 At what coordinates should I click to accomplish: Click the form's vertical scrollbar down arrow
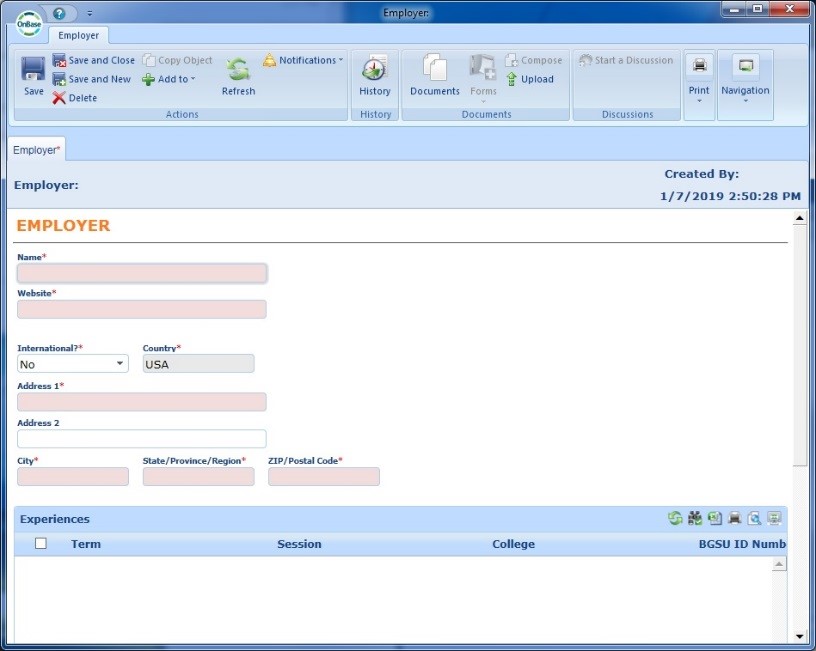point(799,636)
